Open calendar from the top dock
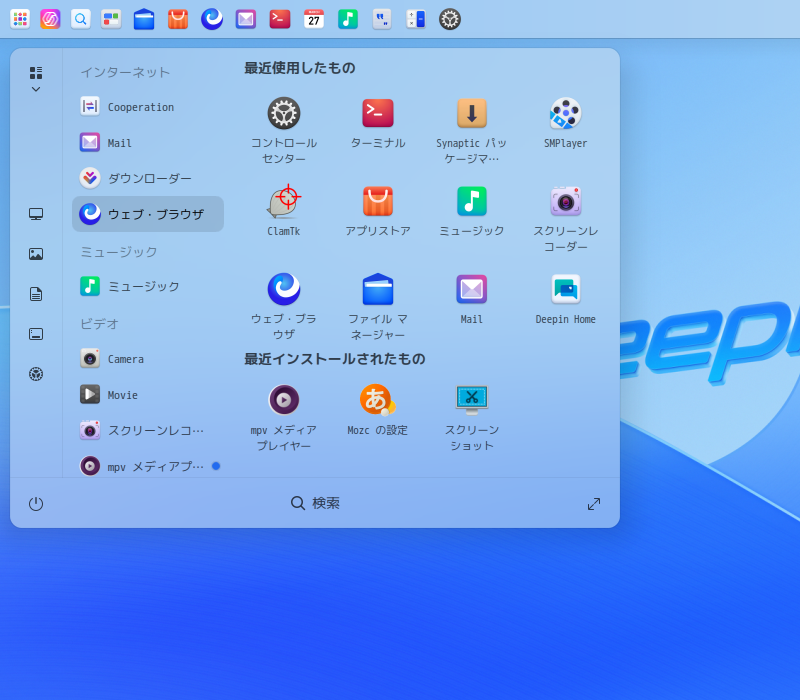Screen dimensions: 800x700 [314, 19]
